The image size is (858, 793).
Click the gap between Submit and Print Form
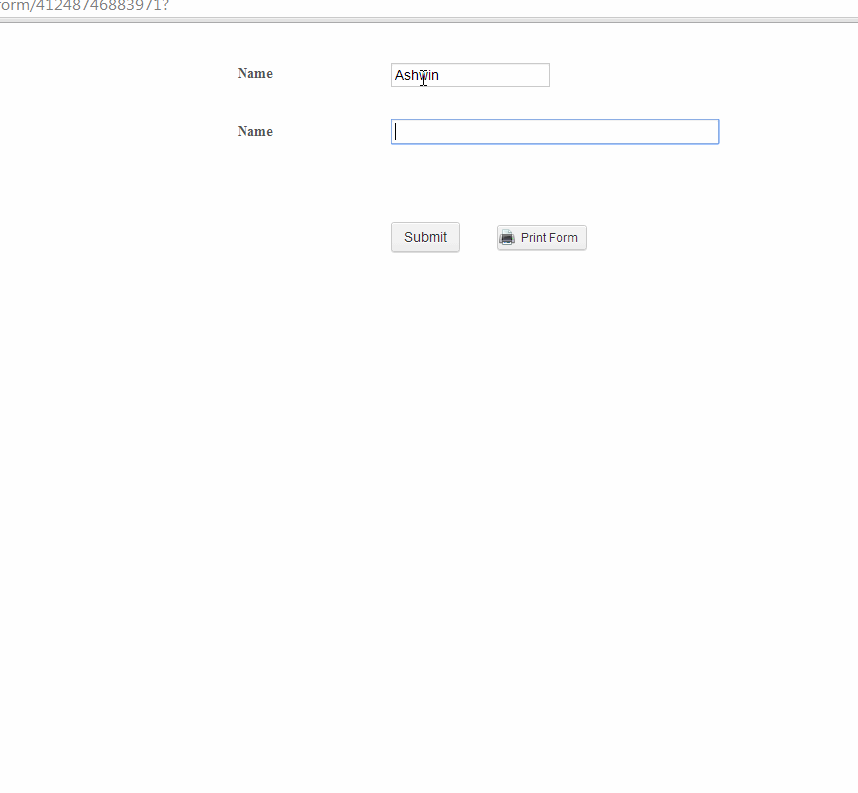[478, 238]
